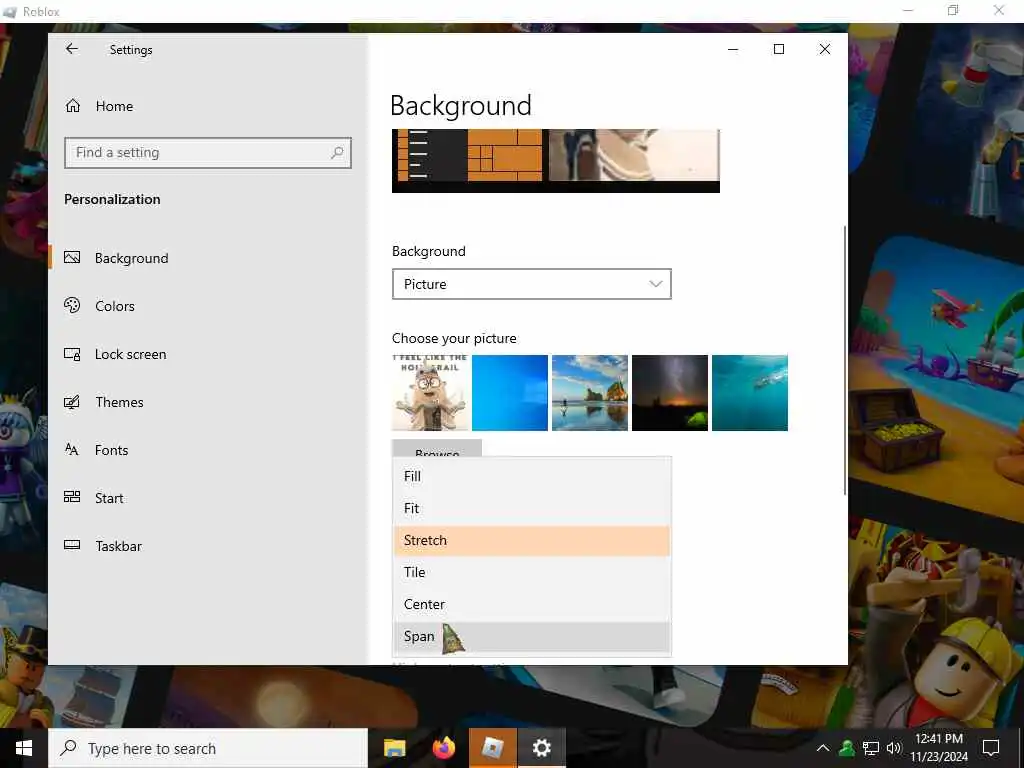The height and width of the screenshot is (768, 1024).
Task: Choose Center from the fit list
Action: 532,604
